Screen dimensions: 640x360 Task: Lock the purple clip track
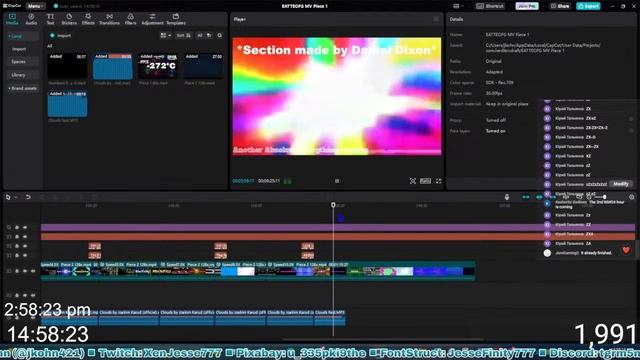click(x=17, y=227)
